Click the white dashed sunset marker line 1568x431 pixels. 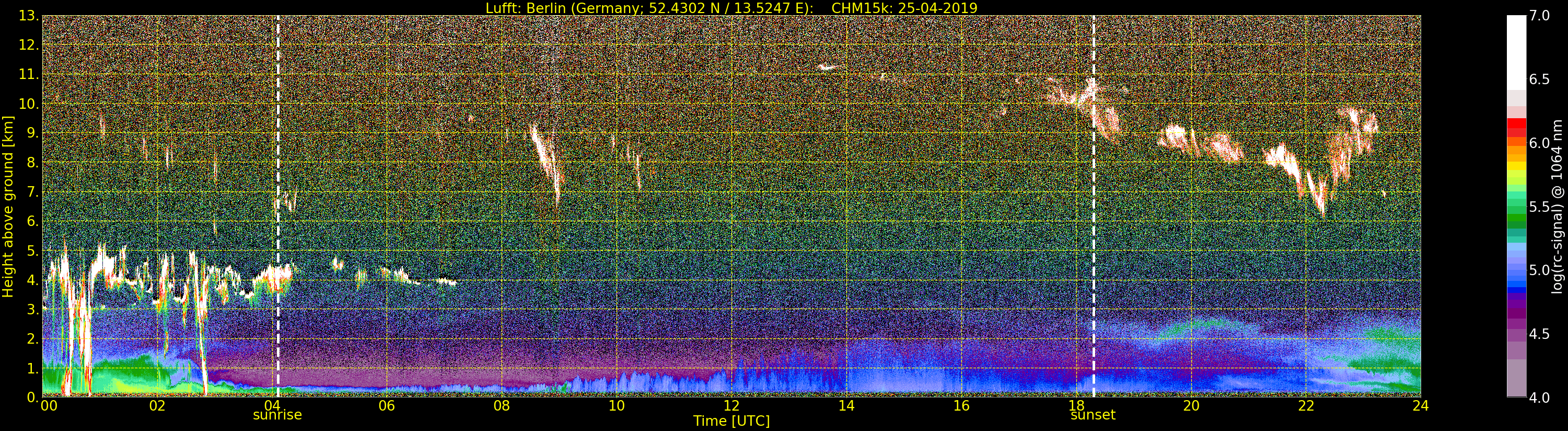1094,206
